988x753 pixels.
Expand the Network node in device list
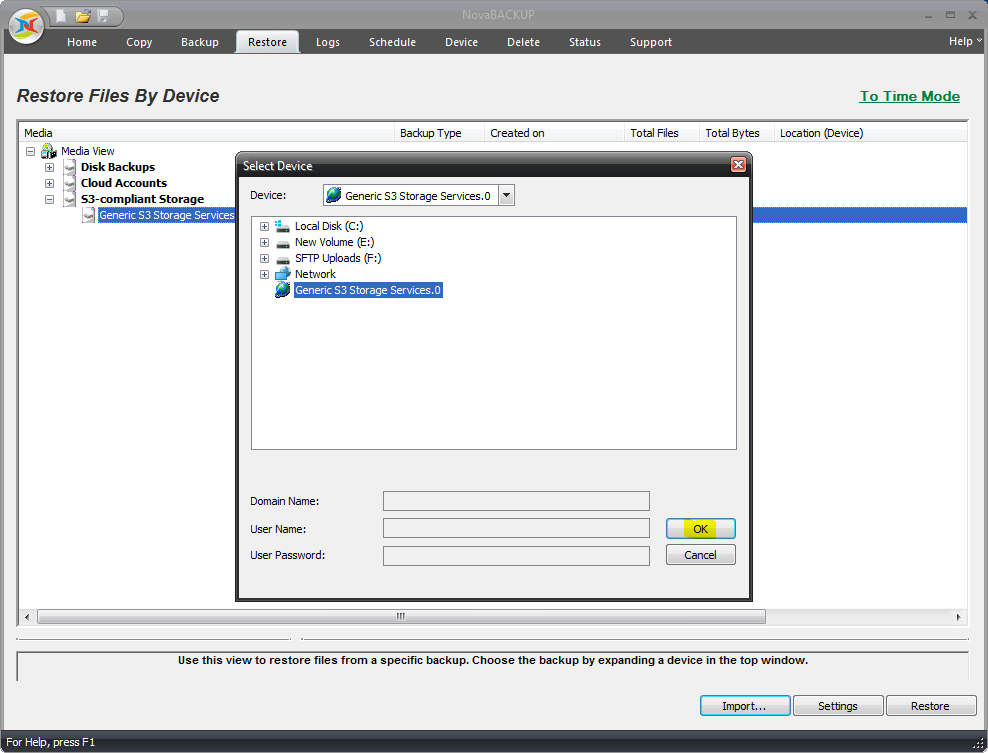[x=265, y=274]
